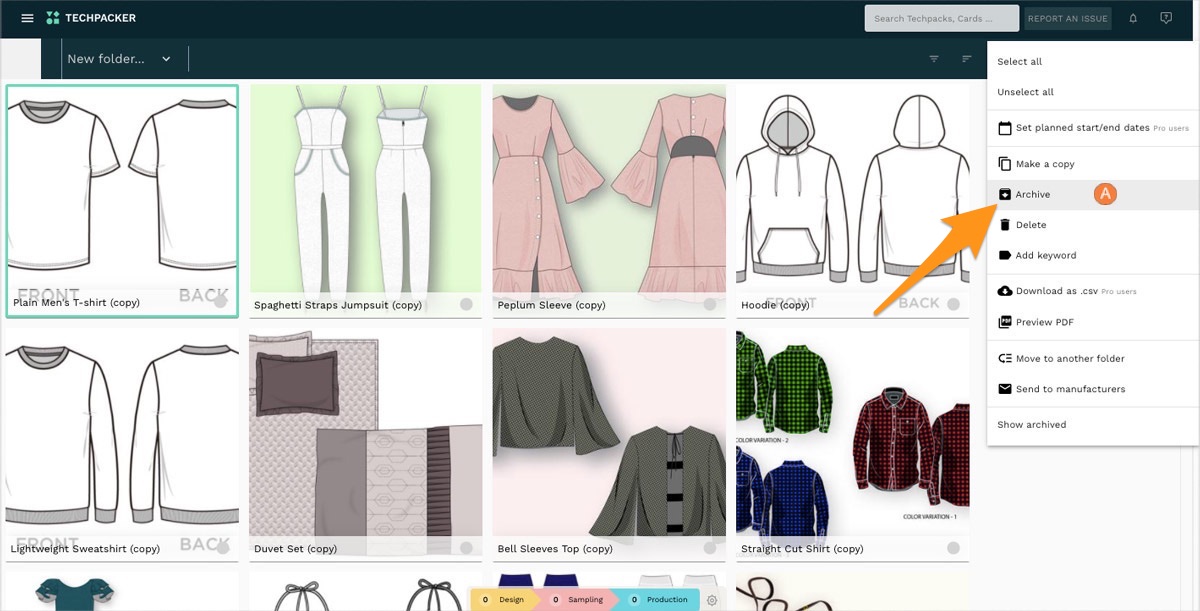This screenshot has height=611, width=1200.
Task: Click Make a copy in the menu
Action: pos(1093,164)
